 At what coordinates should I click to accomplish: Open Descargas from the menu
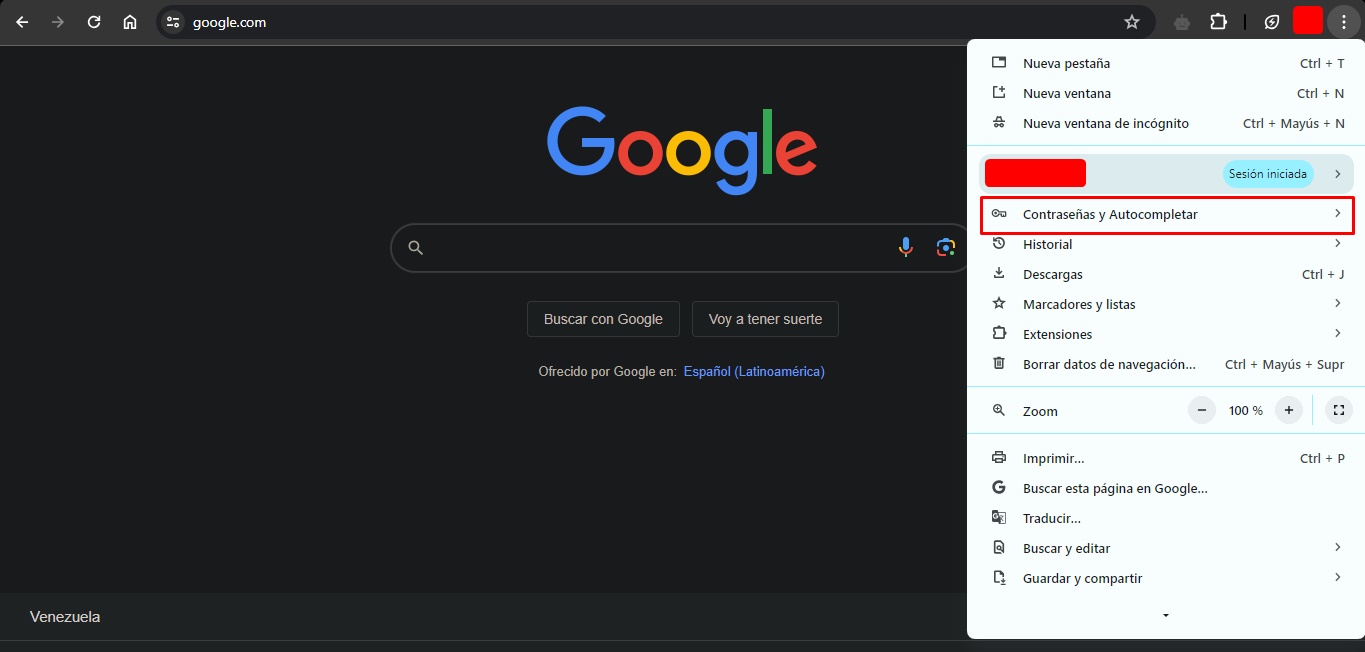click(1166, 274)
